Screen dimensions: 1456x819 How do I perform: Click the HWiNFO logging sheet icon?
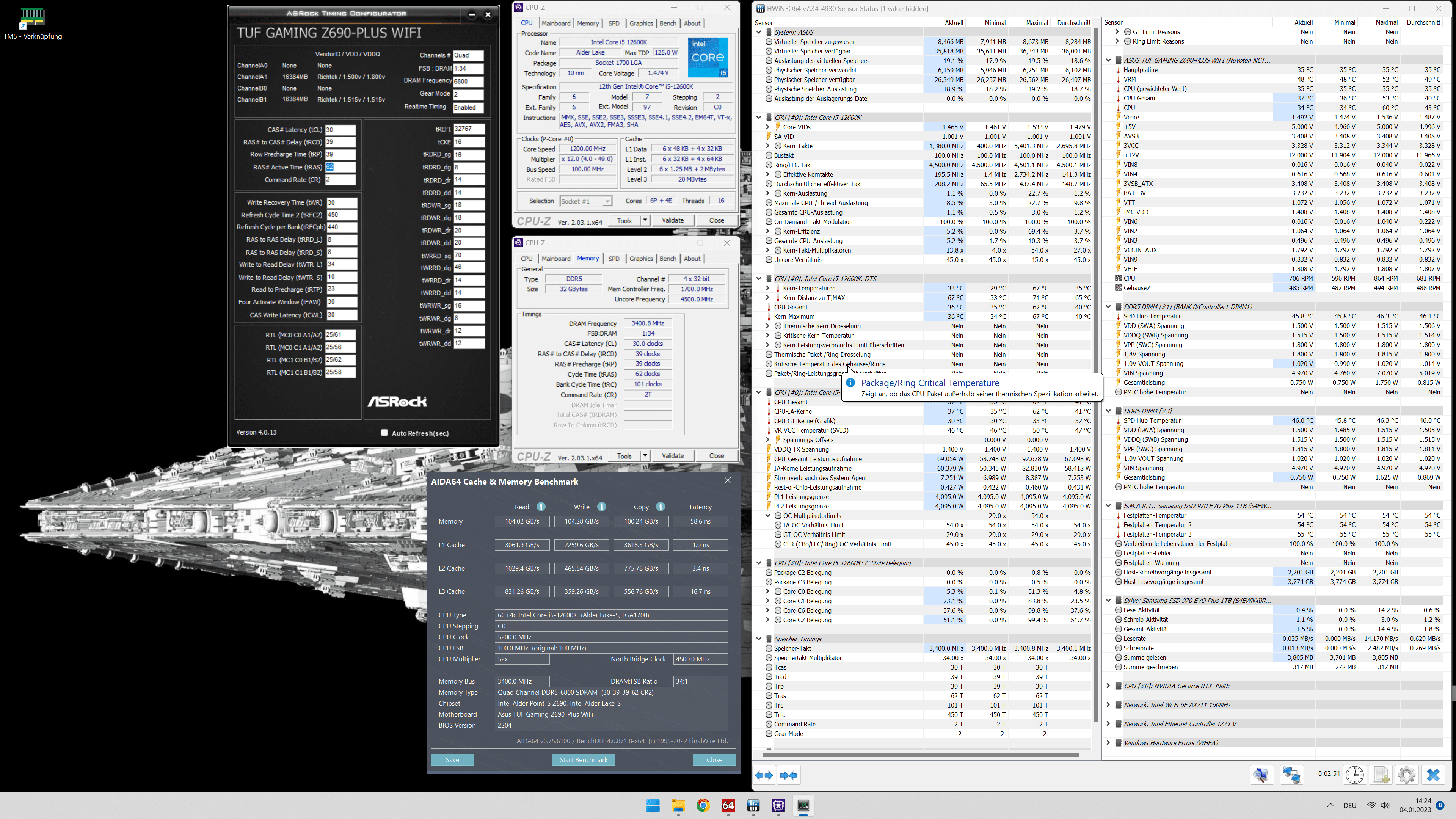pyautogui.click(x=1381, y=775)
